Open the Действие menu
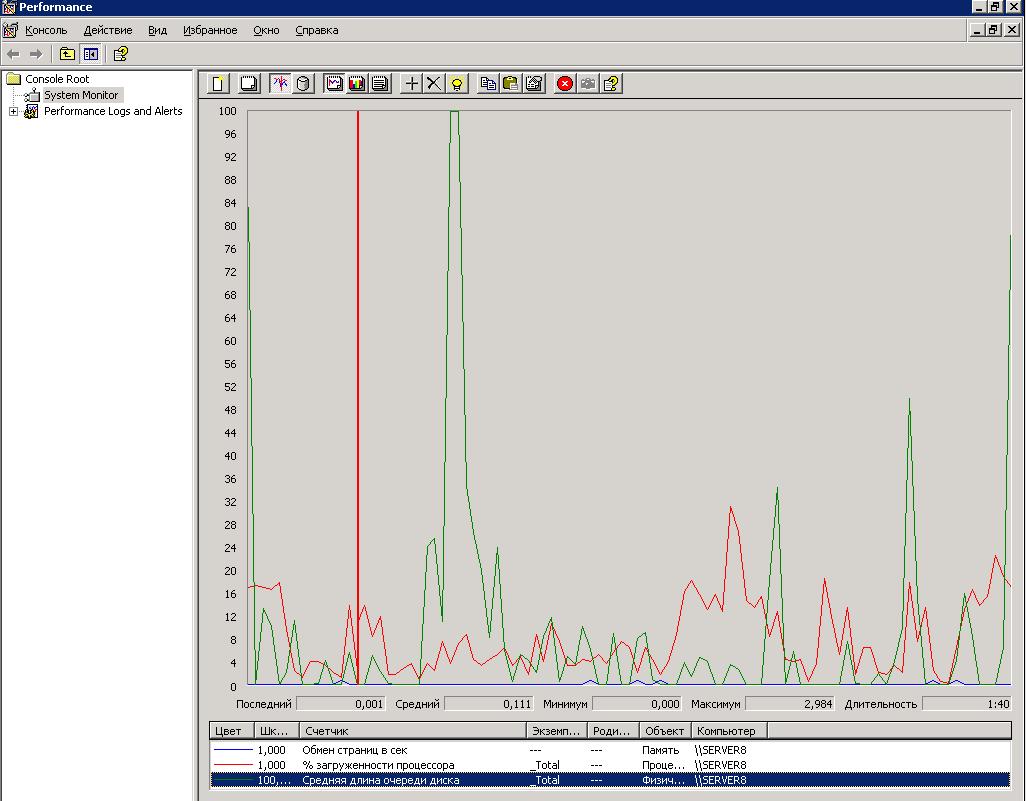 108,30
